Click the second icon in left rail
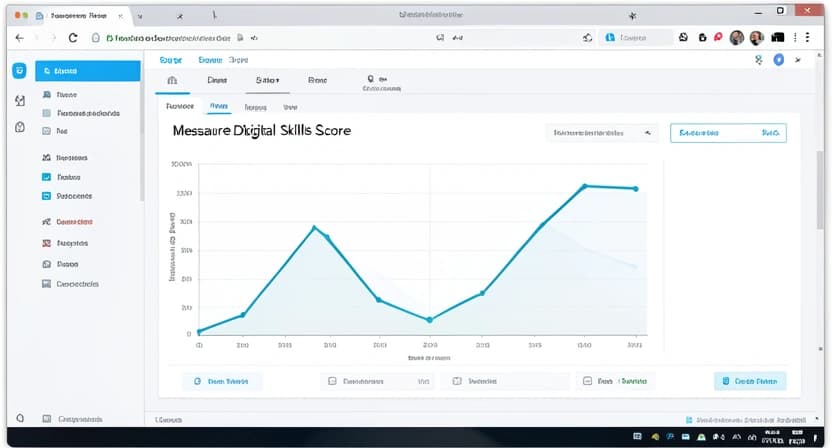Screen dimensions: 832x448 pyautogui.click(x=19, y=100)
